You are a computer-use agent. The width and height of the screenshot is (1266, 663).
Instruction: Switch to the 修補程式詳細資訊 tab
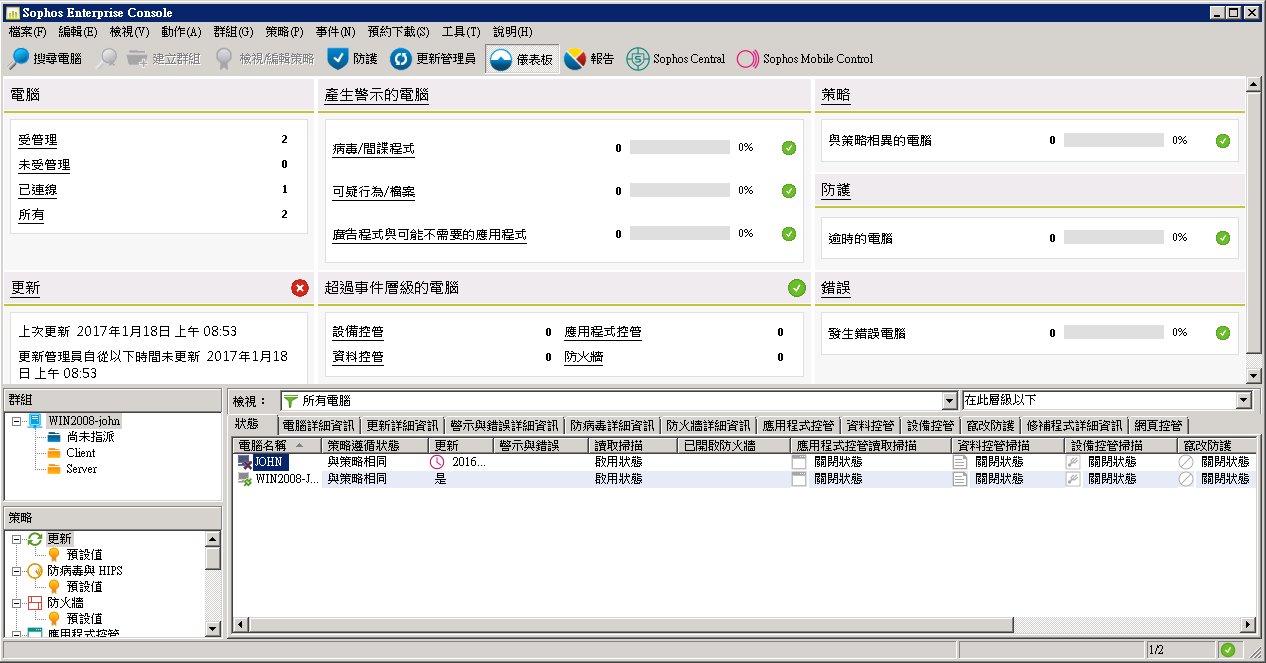click(x=1074, y=426)
